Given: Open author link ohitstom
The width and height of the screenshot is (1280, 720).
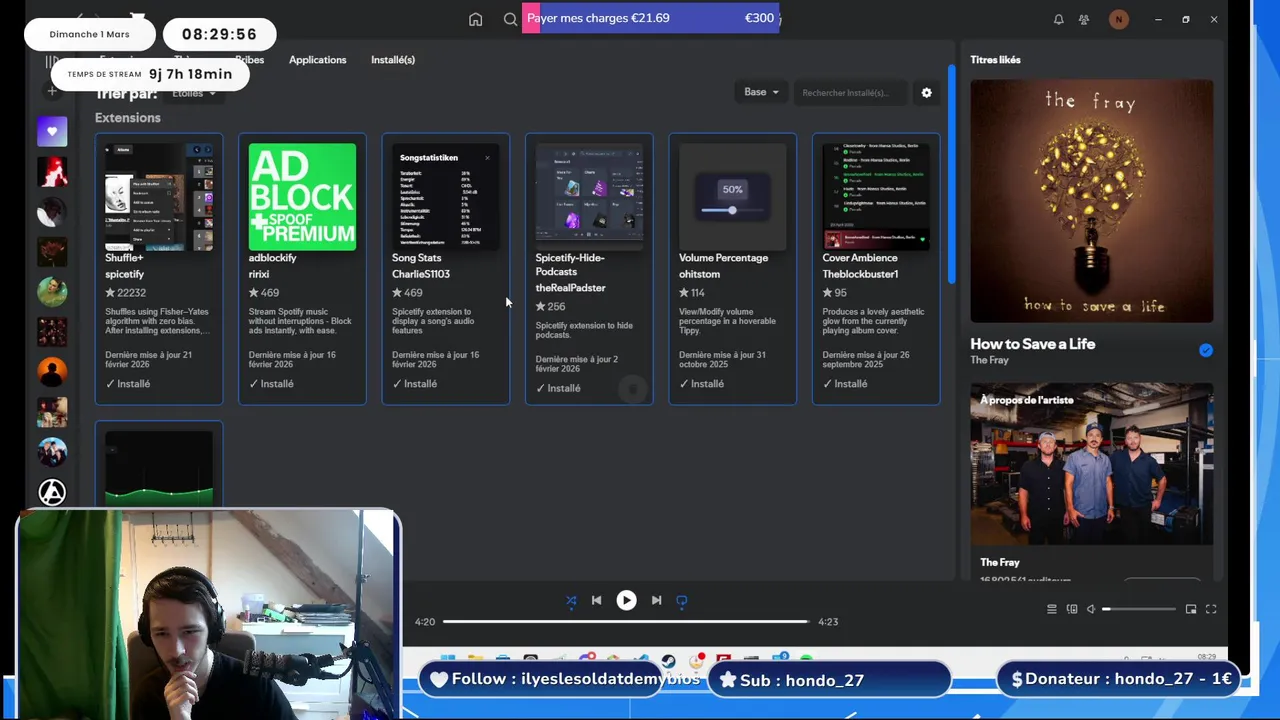Looking at the screenshot, I should coord(699,274).
